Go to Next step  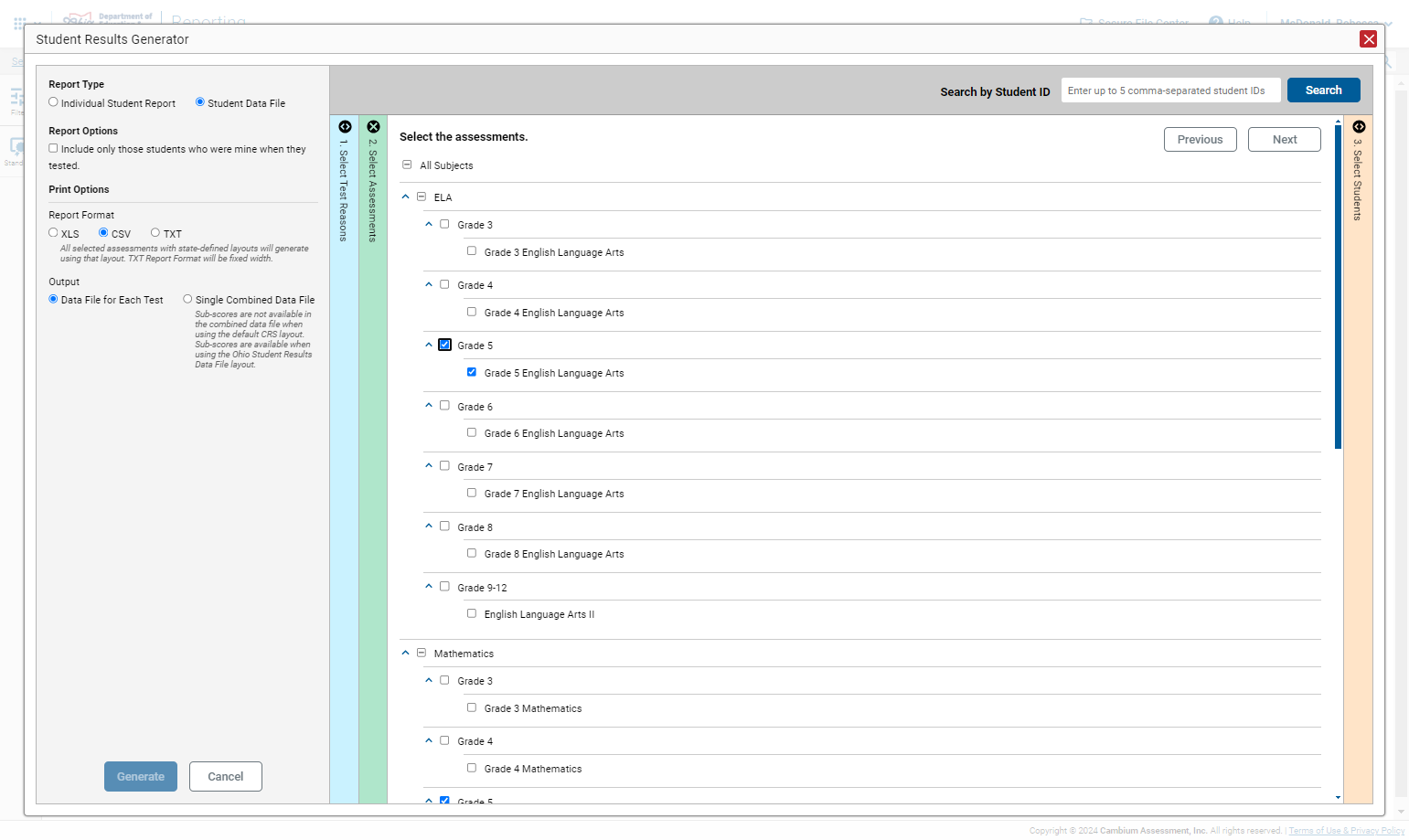point(1284,139)
